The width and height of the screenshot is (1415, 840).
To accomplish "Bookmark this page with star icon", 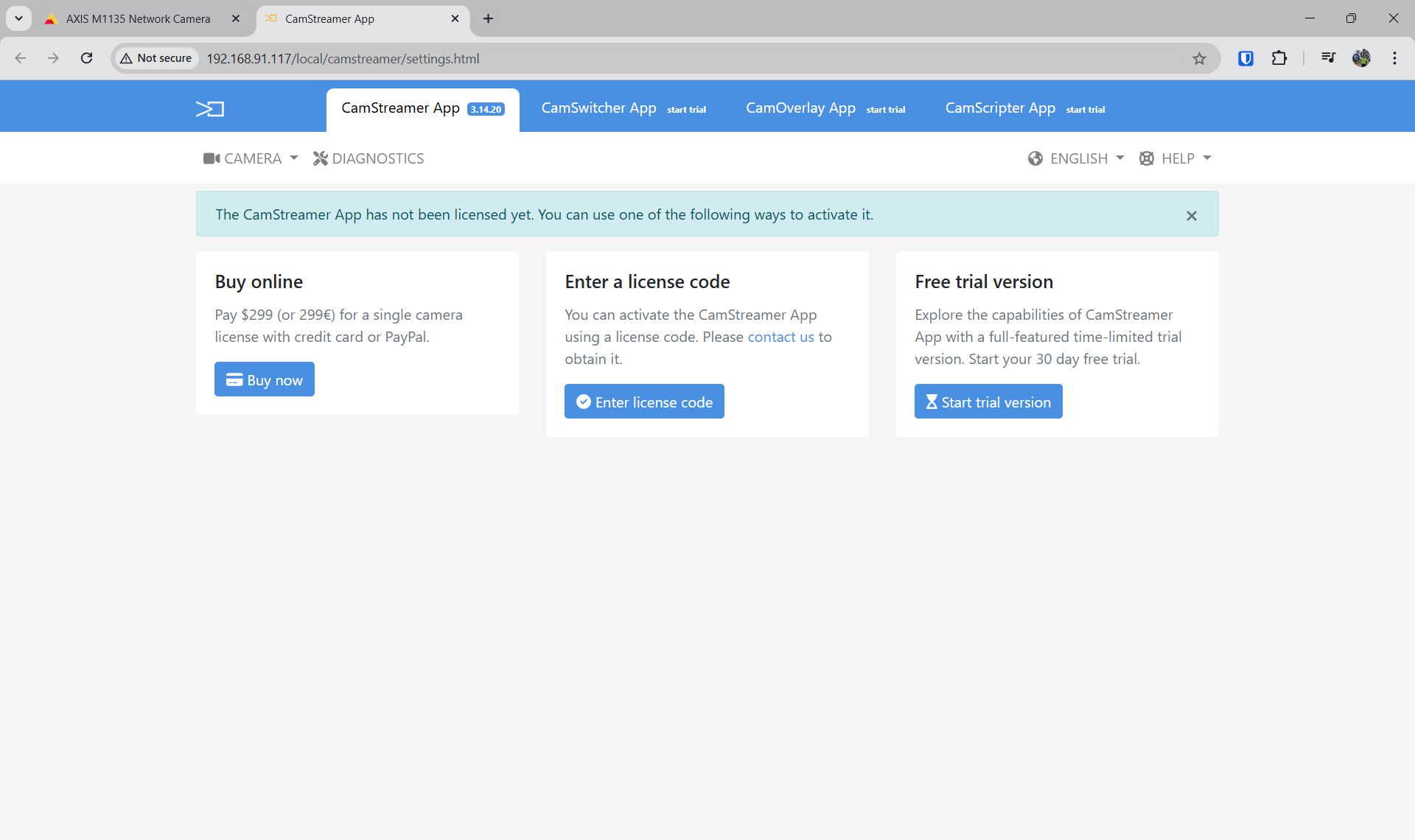I will click(1199, 58).
